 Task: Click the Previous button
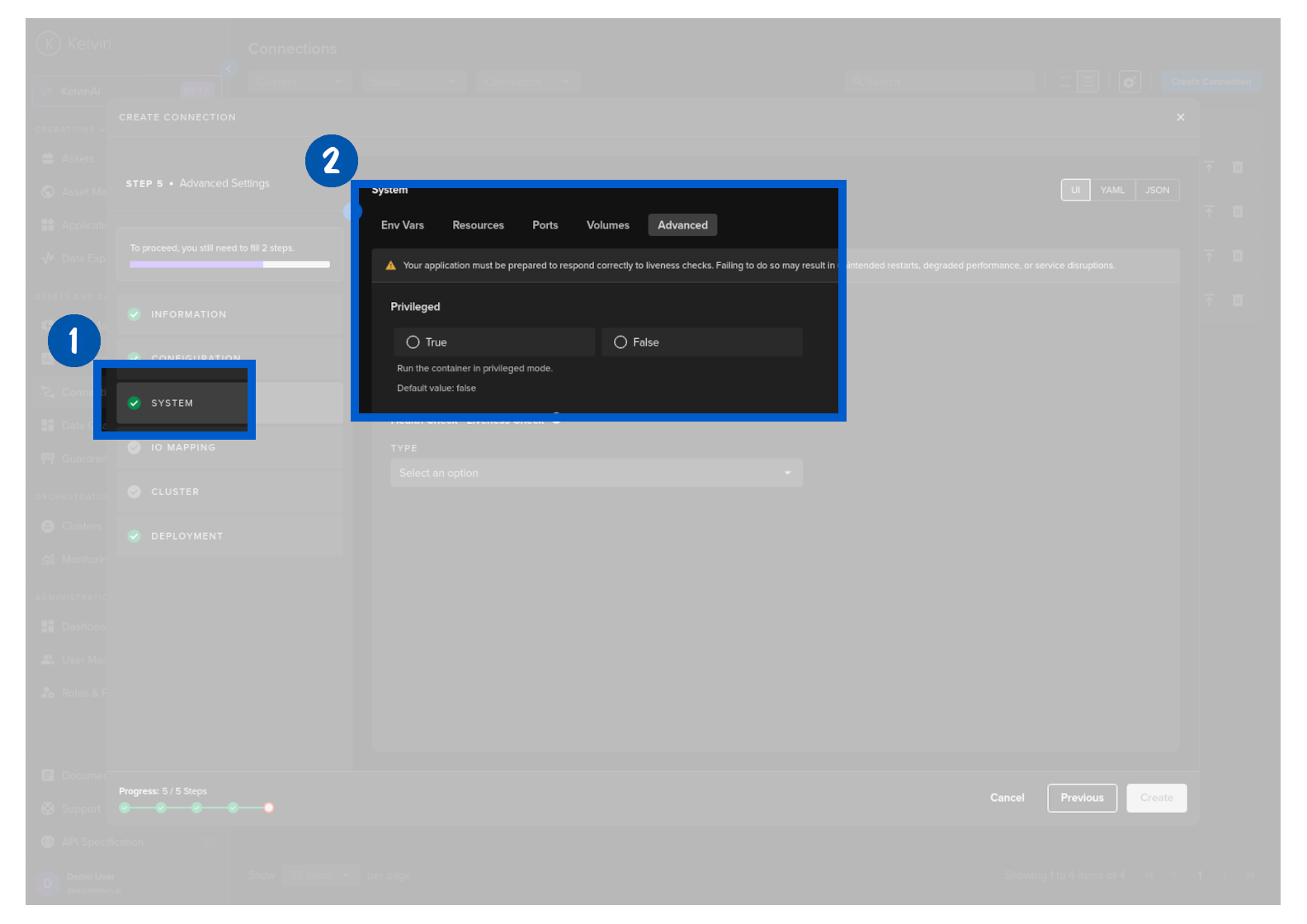tap(1082, 798)
